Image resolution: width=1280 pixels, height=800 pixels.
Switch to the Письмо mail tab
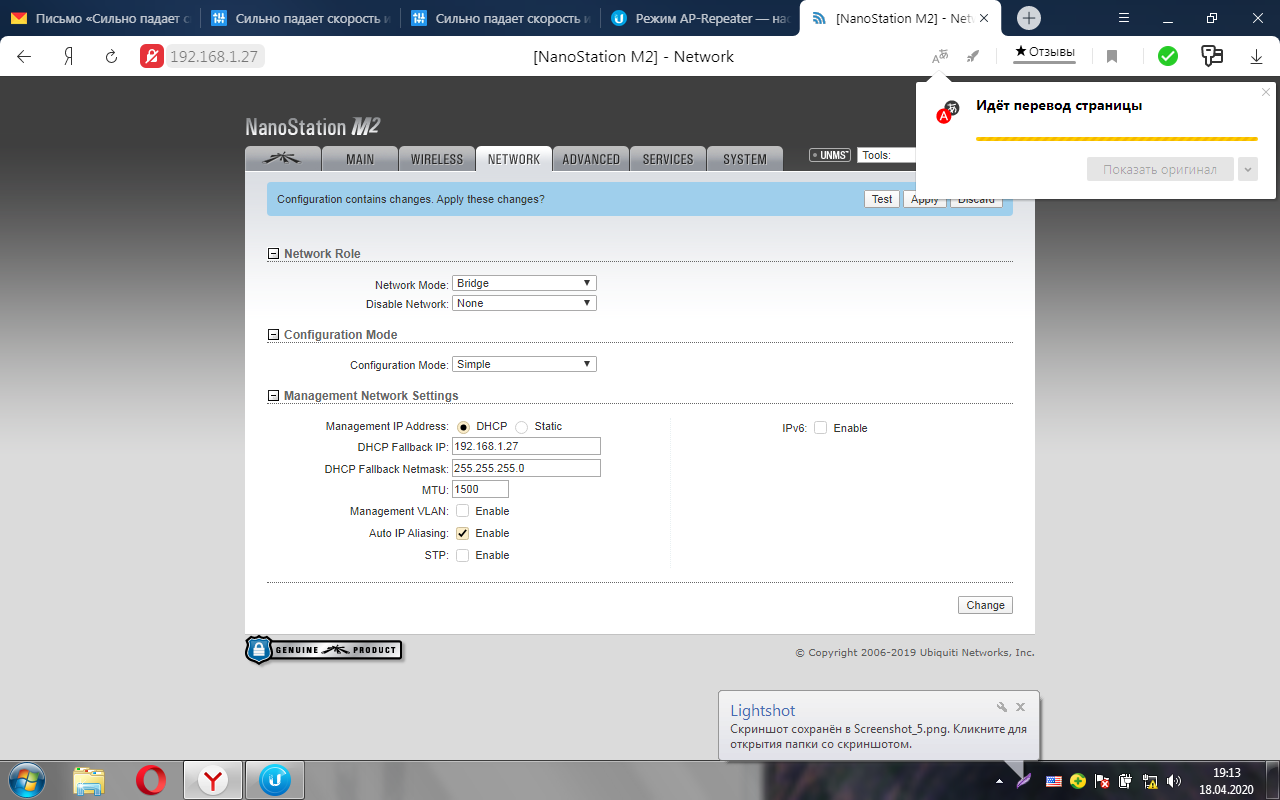[x=99, y=18]
